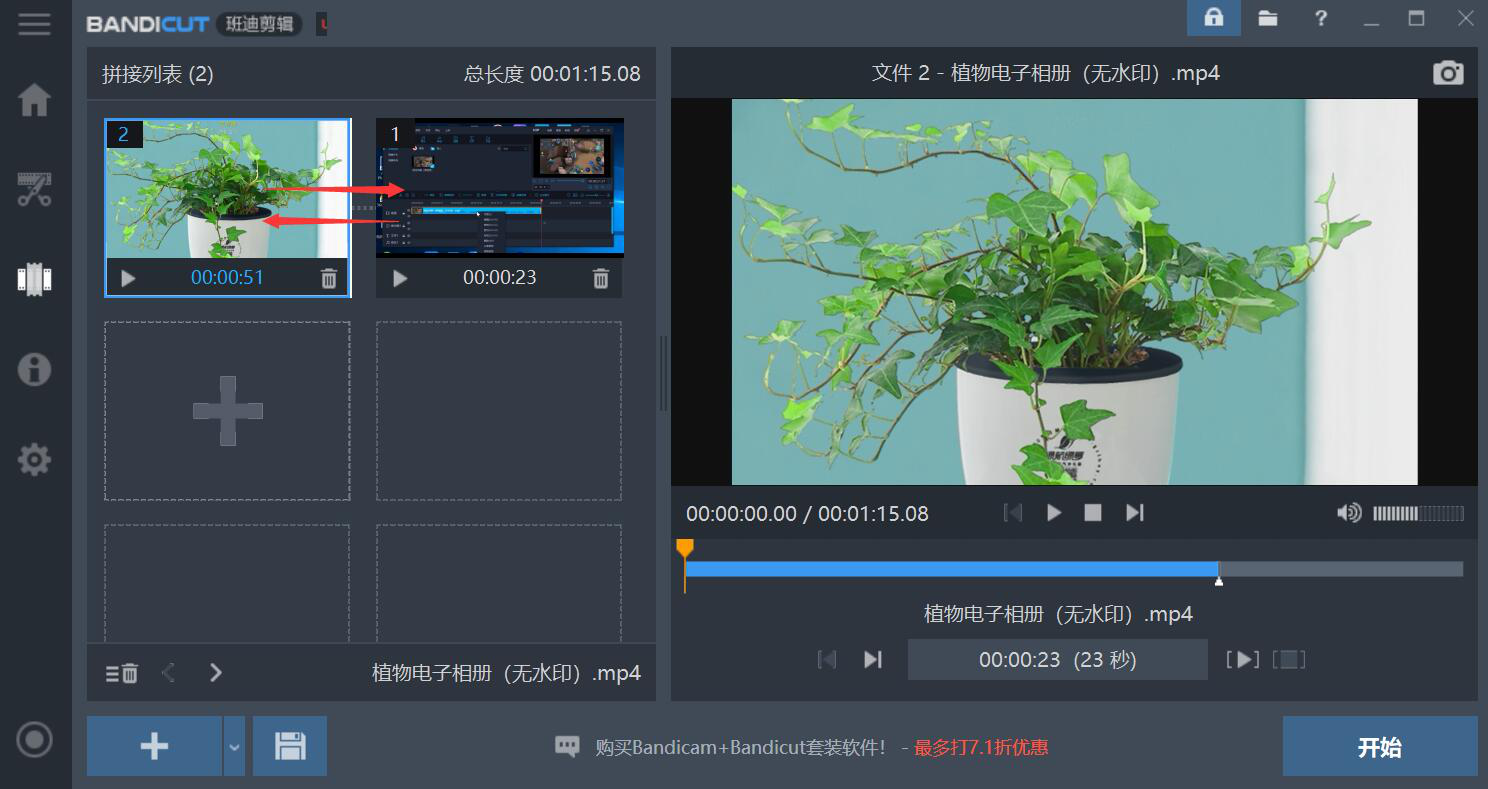The width and height of the screenshot is (1488, 789).
Task: Move selected clip forward with right arrow
Action: (215, 673)
